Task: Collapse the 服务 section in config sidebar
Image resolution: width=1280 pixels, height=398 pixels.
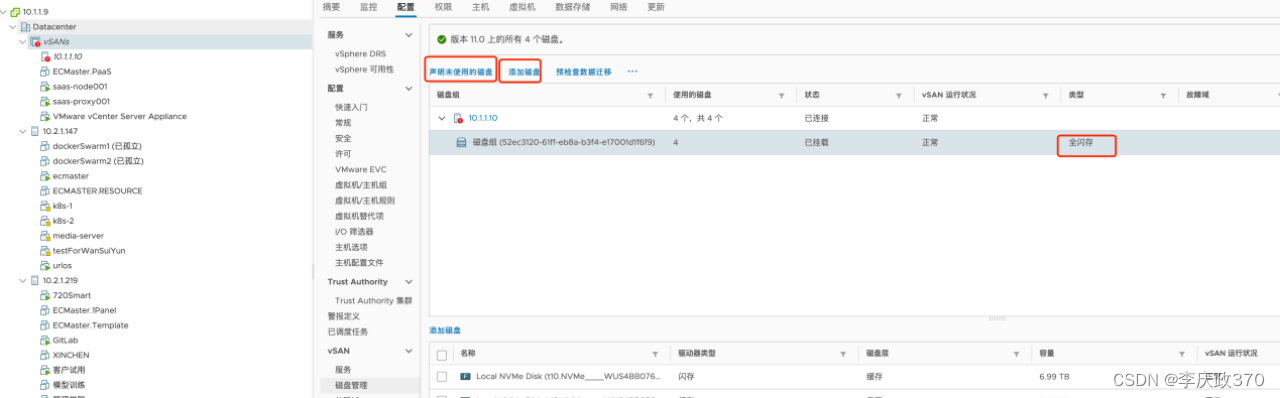Action: (x=408, y=35)
